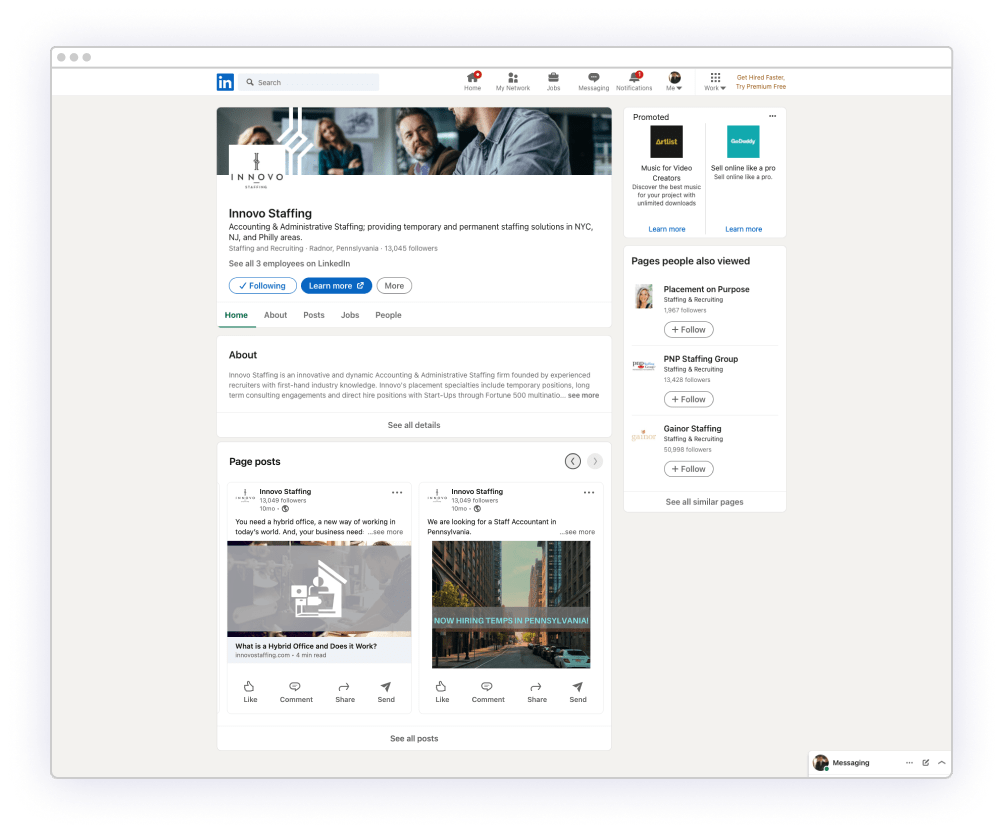Open the Jobs briefcase icon
Viewport: 1004px width, 833px height.
click(x=553, y=81)
